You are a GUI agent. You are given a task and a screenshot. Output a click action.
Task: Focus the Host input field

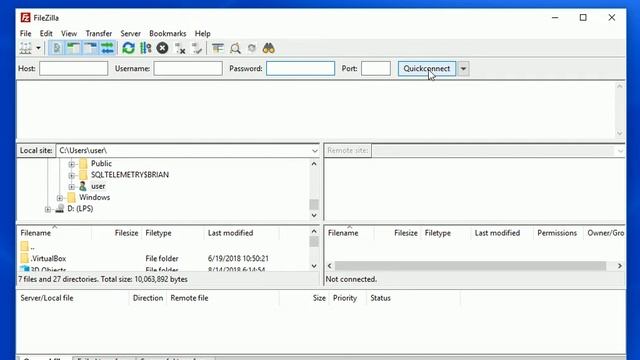[73, 68]
